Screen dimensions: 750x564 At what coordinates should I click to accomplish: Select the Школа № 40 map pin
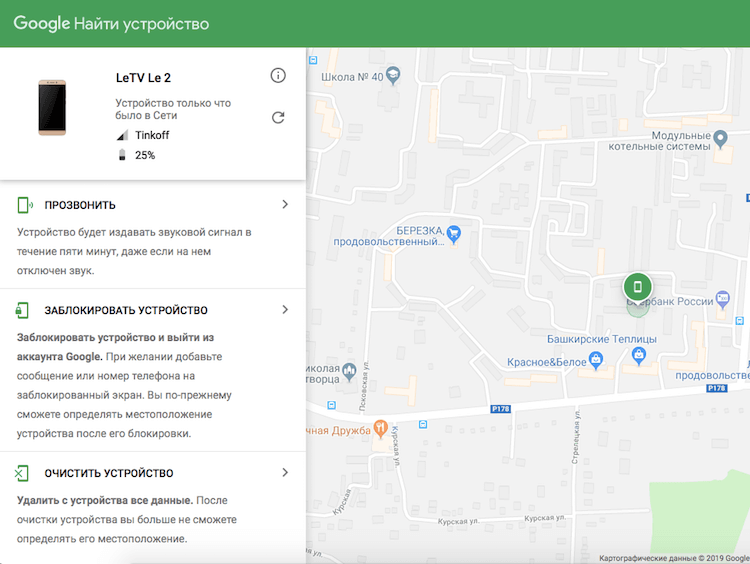(x=393, y=73)
